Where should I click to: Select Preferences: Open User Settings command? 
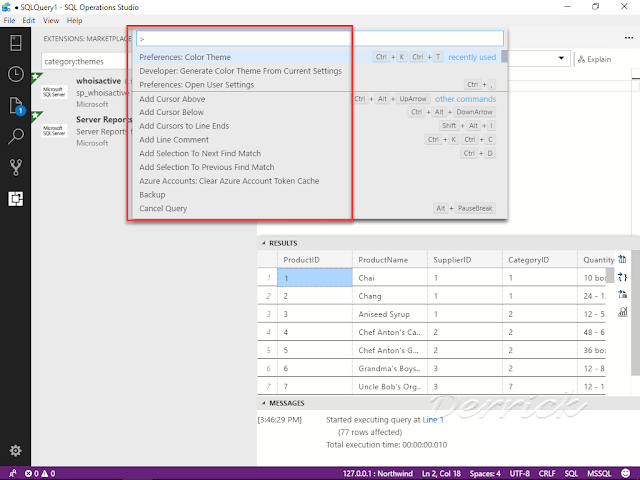pyautogui.click(x=317, y=85)
